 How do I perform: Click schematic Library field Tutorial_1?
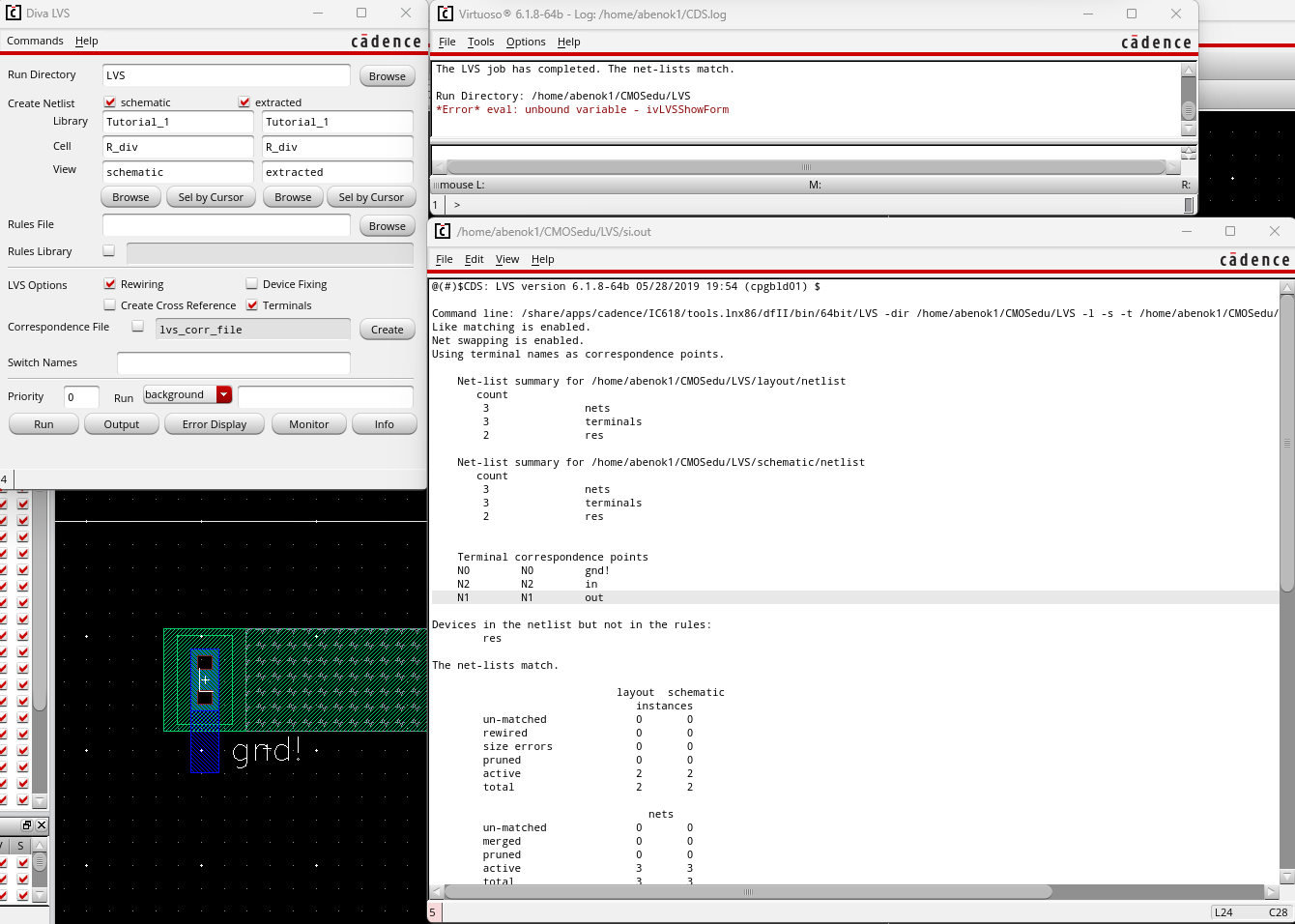point(178,122)
